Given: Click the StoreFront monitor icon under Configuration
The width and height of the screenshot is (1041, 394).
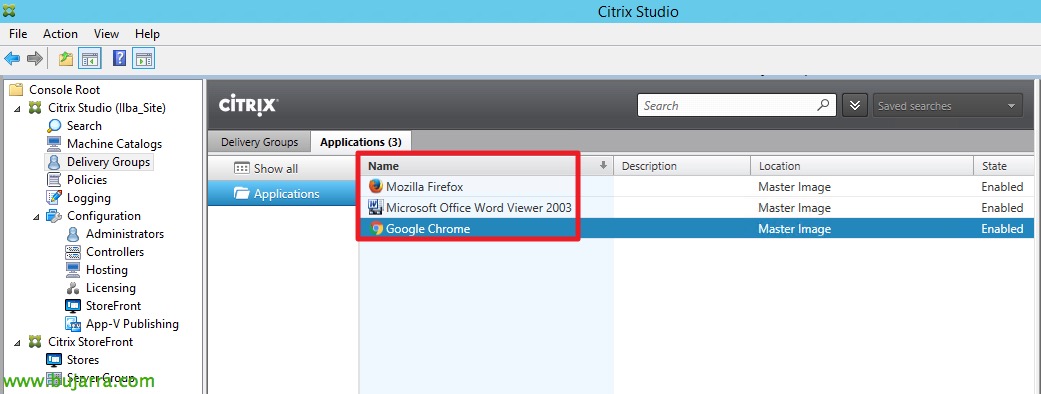Looking at the screenshot, I should (73, 306).
